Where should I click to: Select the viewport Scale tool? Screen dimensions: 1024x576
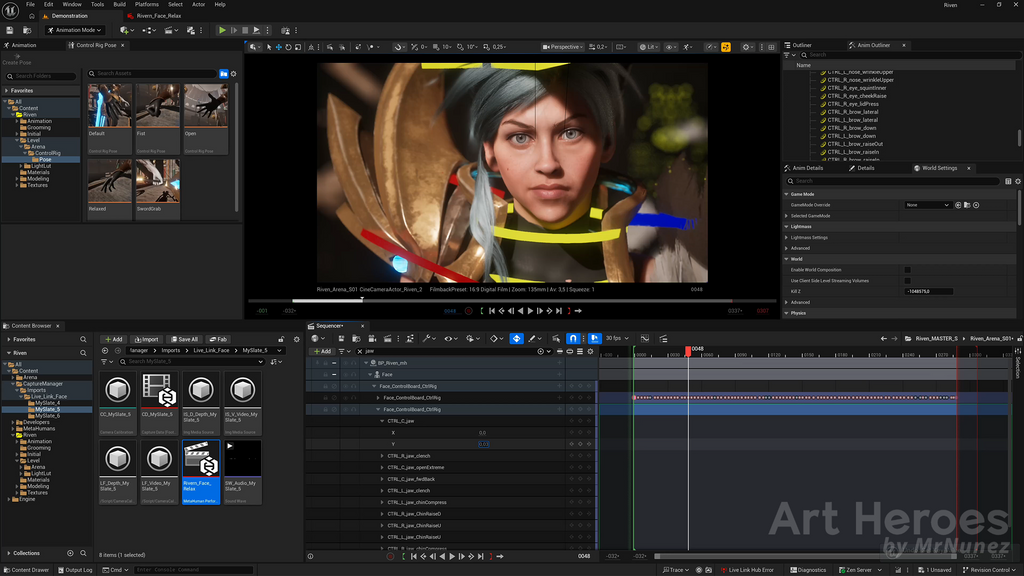click(x=298, y=47)
